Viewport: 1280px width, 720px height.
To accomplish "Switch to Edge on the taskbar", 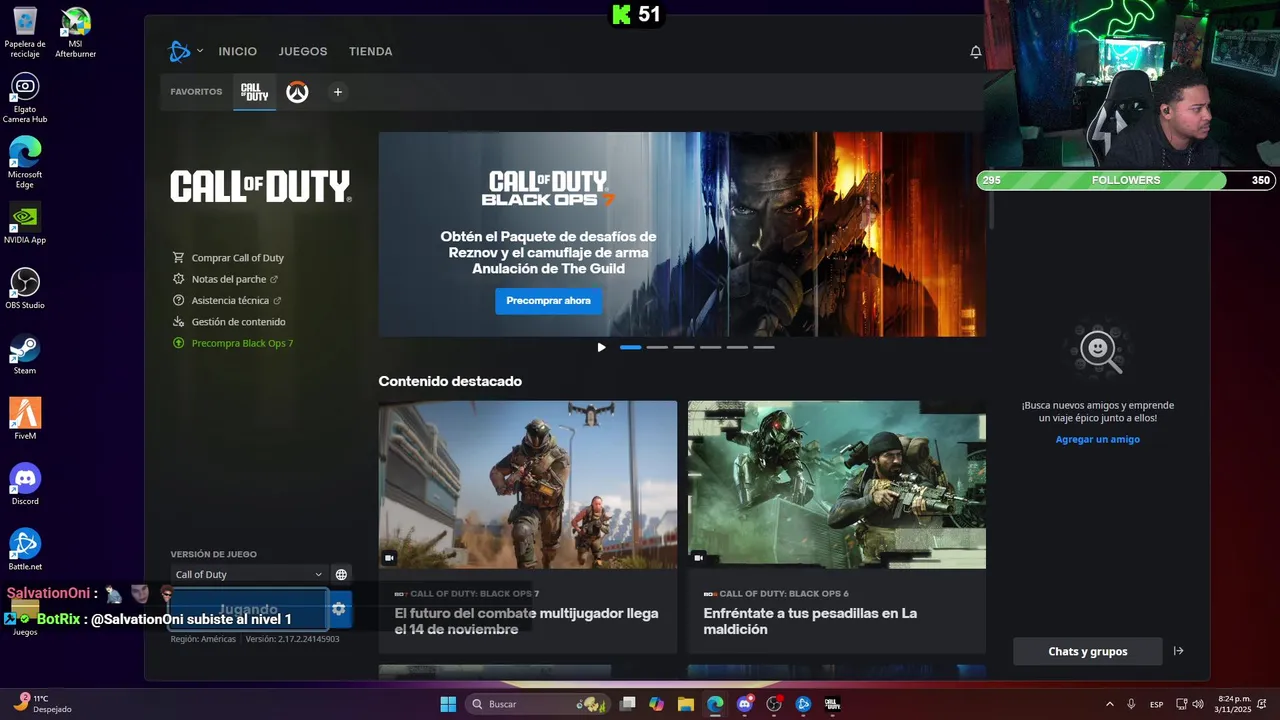I will click(x=715, y=704).
